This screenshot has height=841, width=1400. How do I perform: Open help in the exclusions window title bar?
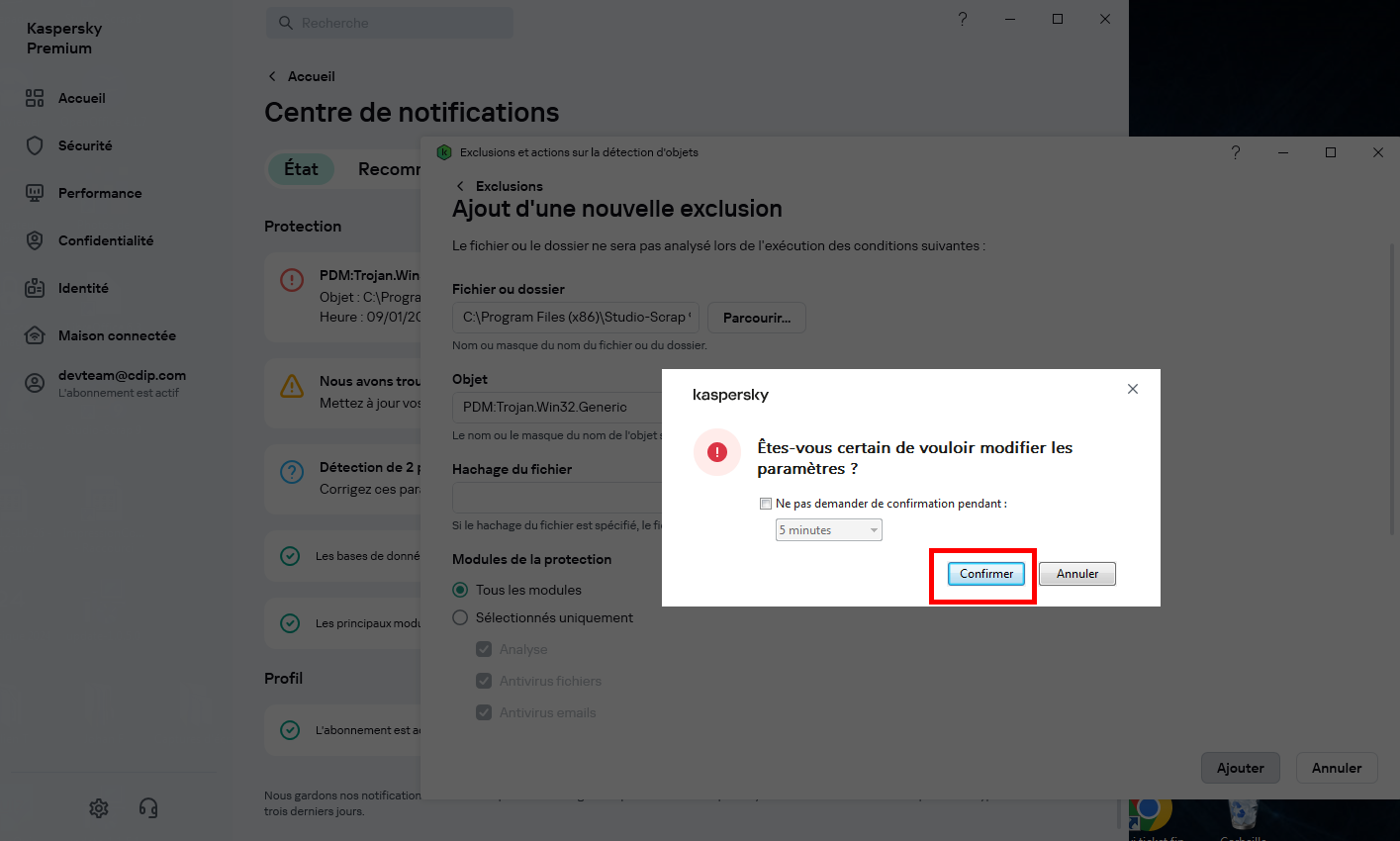[1236, 152]
